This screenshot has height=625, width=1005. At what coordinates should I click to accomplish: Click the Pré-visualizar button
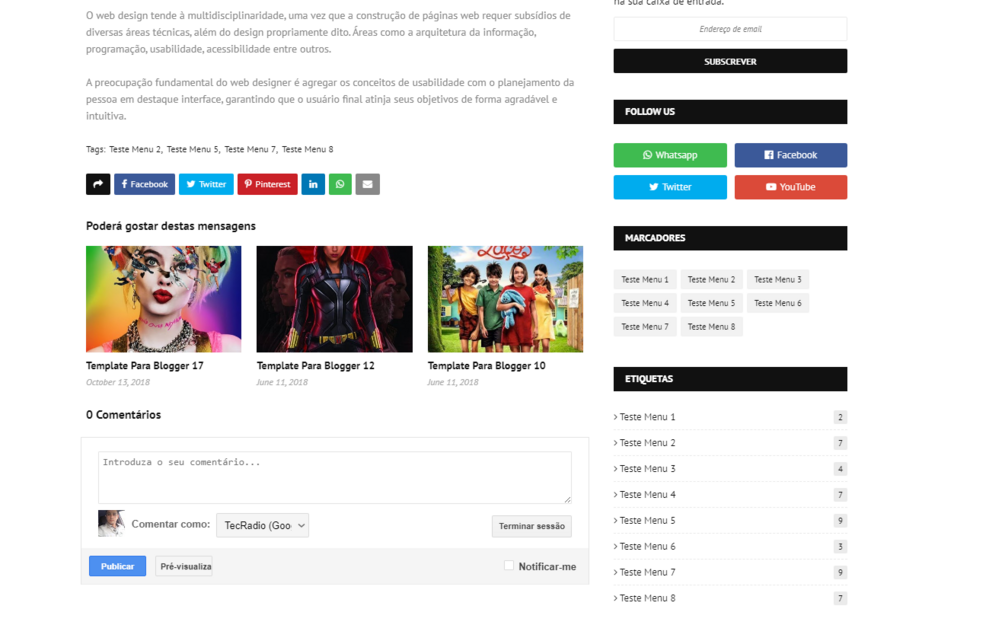tap(184, 566)
